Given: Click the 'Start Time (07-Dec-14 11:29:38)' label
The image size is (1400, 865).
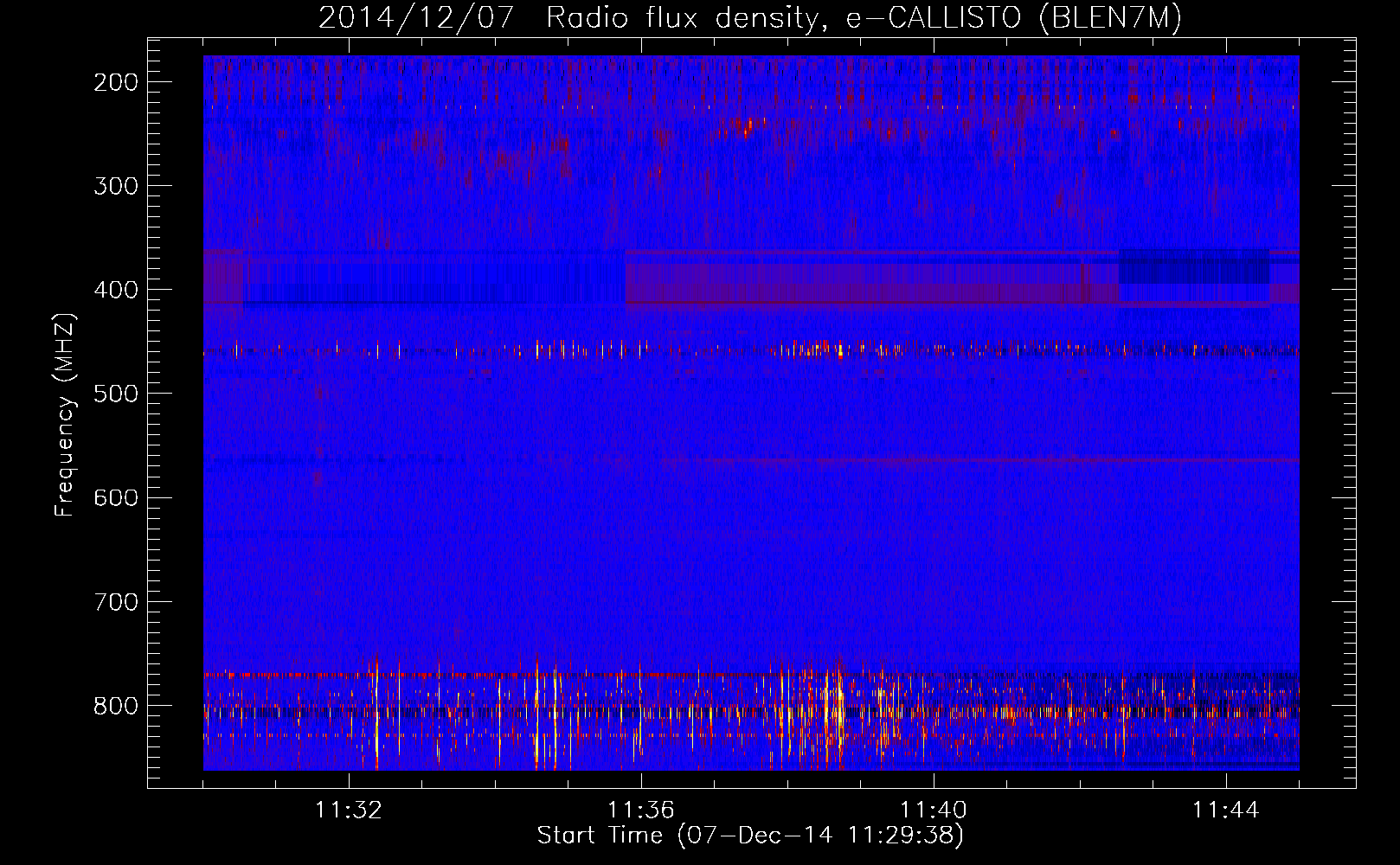Looking at the screenshot, I should [750, 836].
